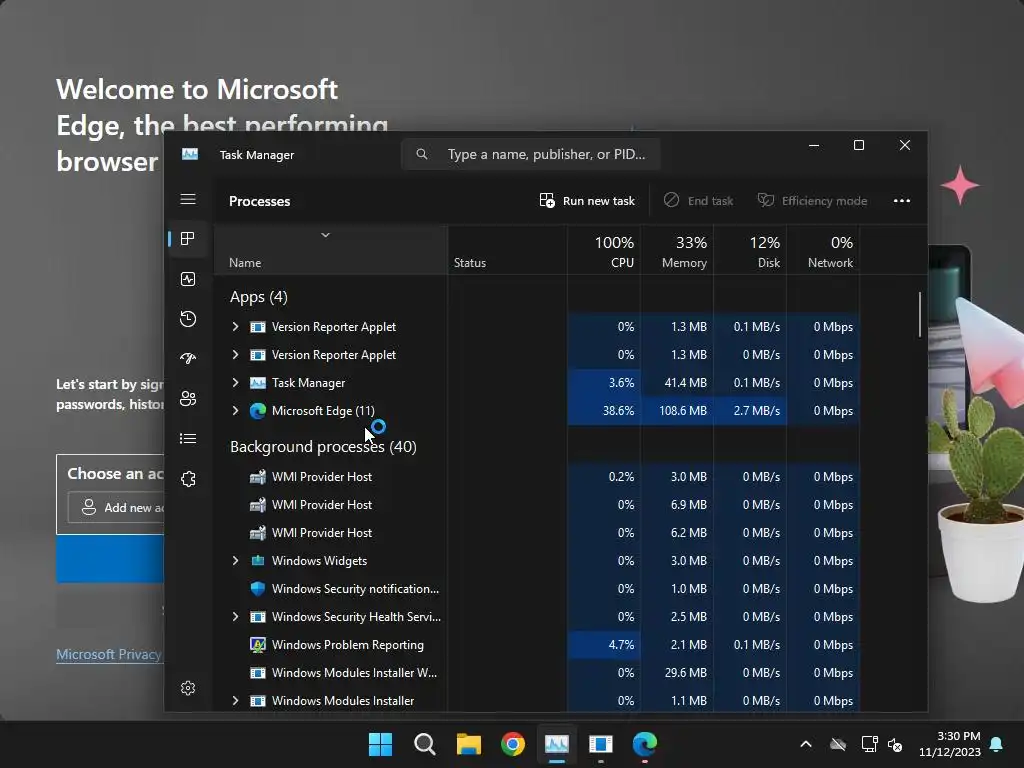
Task: Open the Startup apps sidebar icon
Action: click(x=188, y=358)
